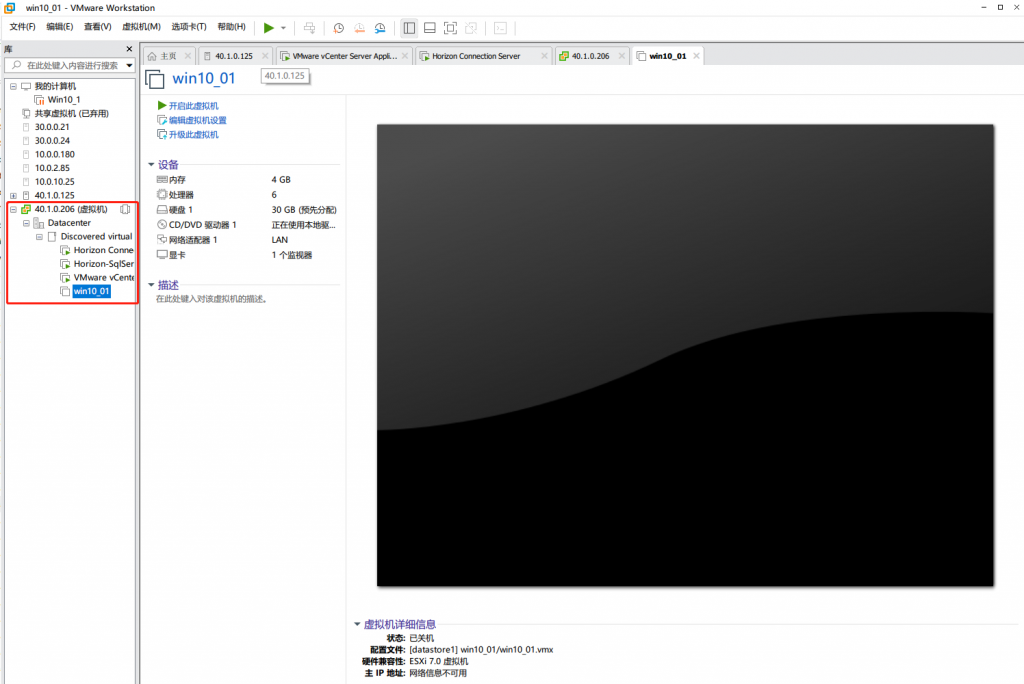This screenshot has width=1024, height=684.
Task: Click the green power-on play toolbar button
Action: tap(268, 27)
